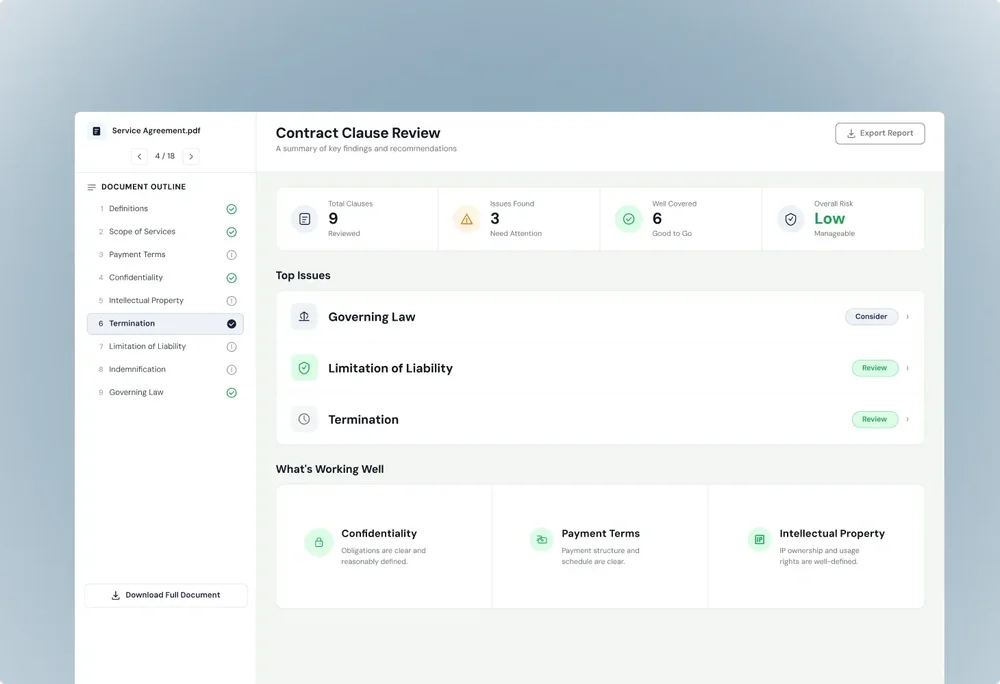Click the info icon beside Indemnification

232,370
